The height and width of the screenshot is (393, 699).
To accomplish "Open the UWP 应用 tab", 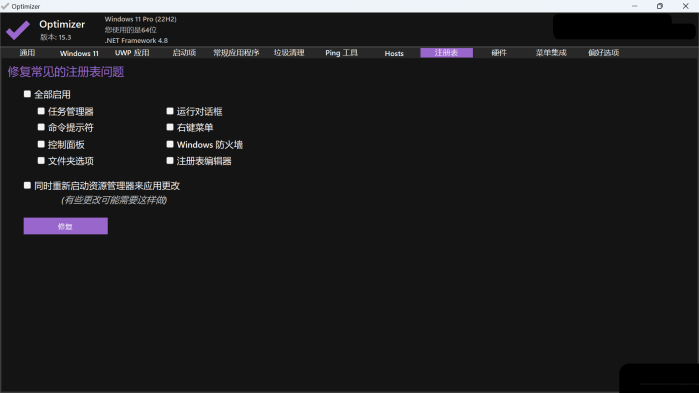I will click(132, 53).
